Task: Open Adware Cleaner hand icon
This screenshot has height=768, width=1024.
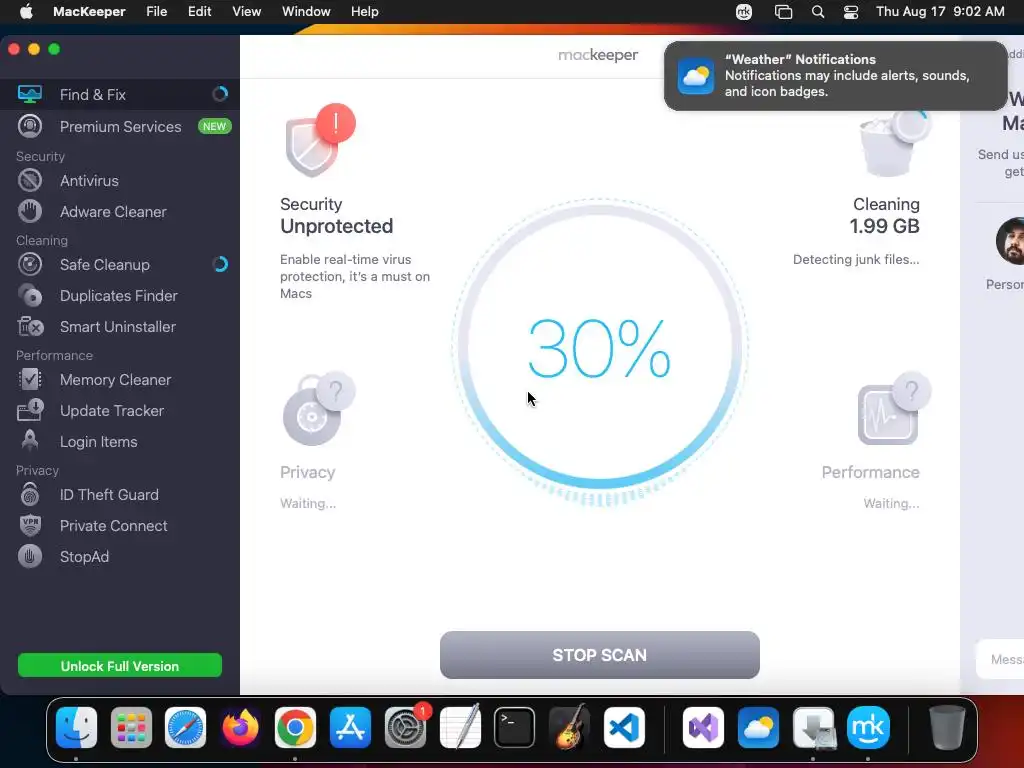Action: click(x=30, y=212)
